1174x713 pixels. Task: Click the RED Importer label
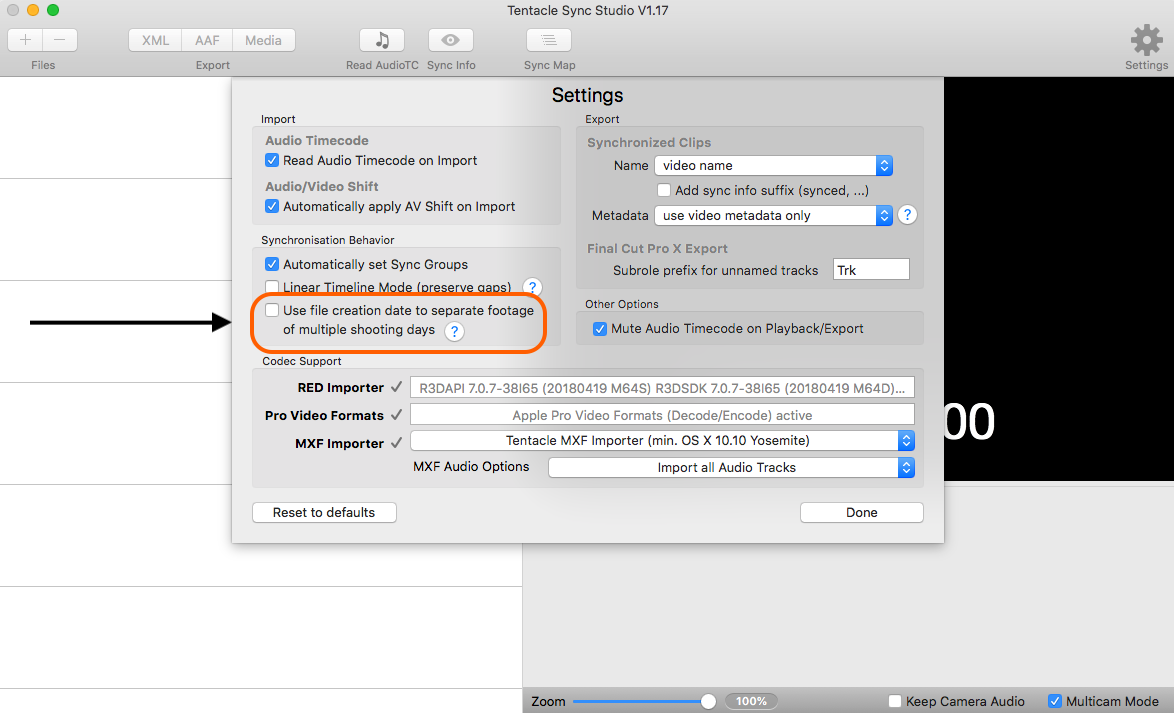coord(341,387)
